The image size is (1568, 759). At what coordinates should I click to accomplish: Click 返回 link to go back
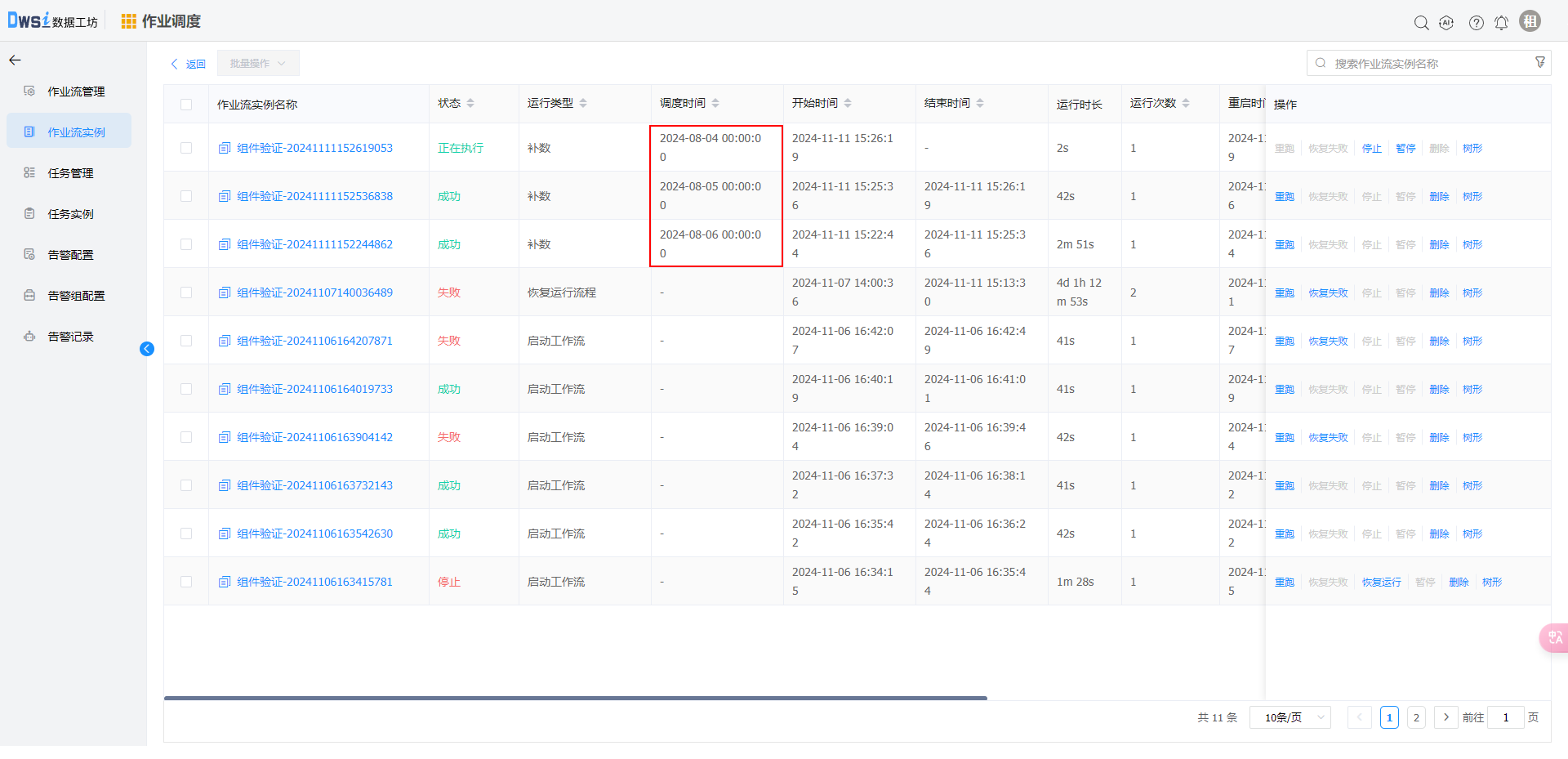pos(189,64)
